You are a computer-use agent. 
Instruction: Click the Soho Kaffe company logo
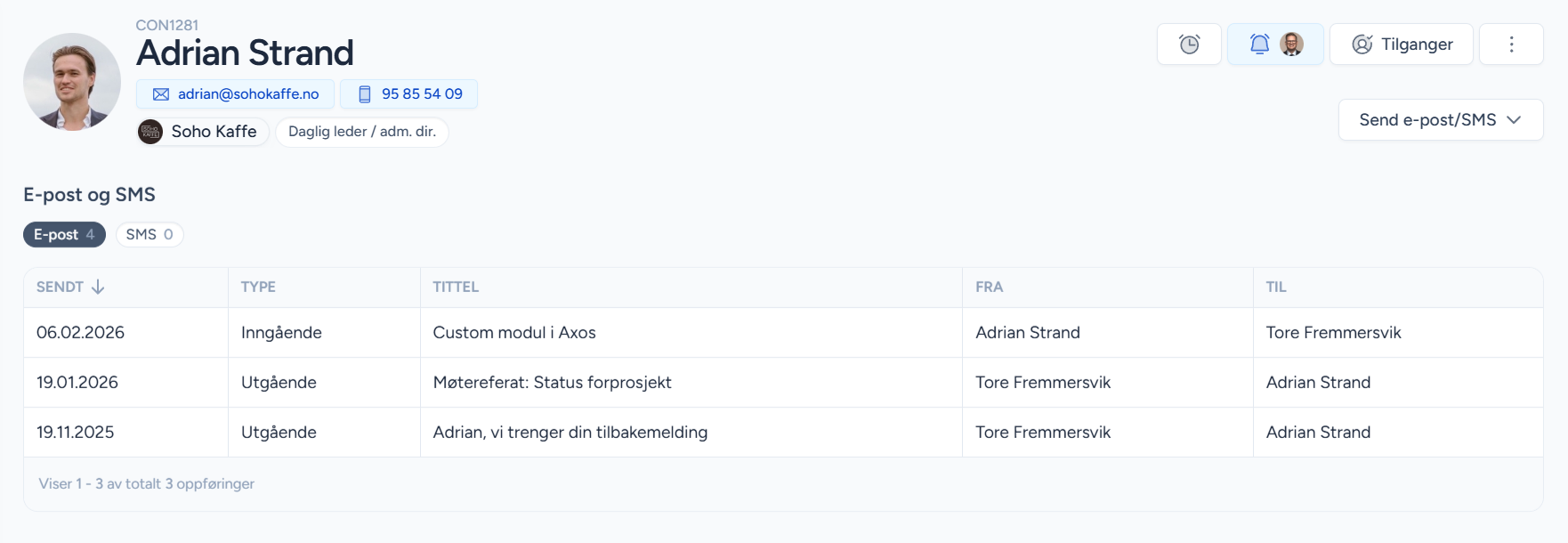coord(150,132)
